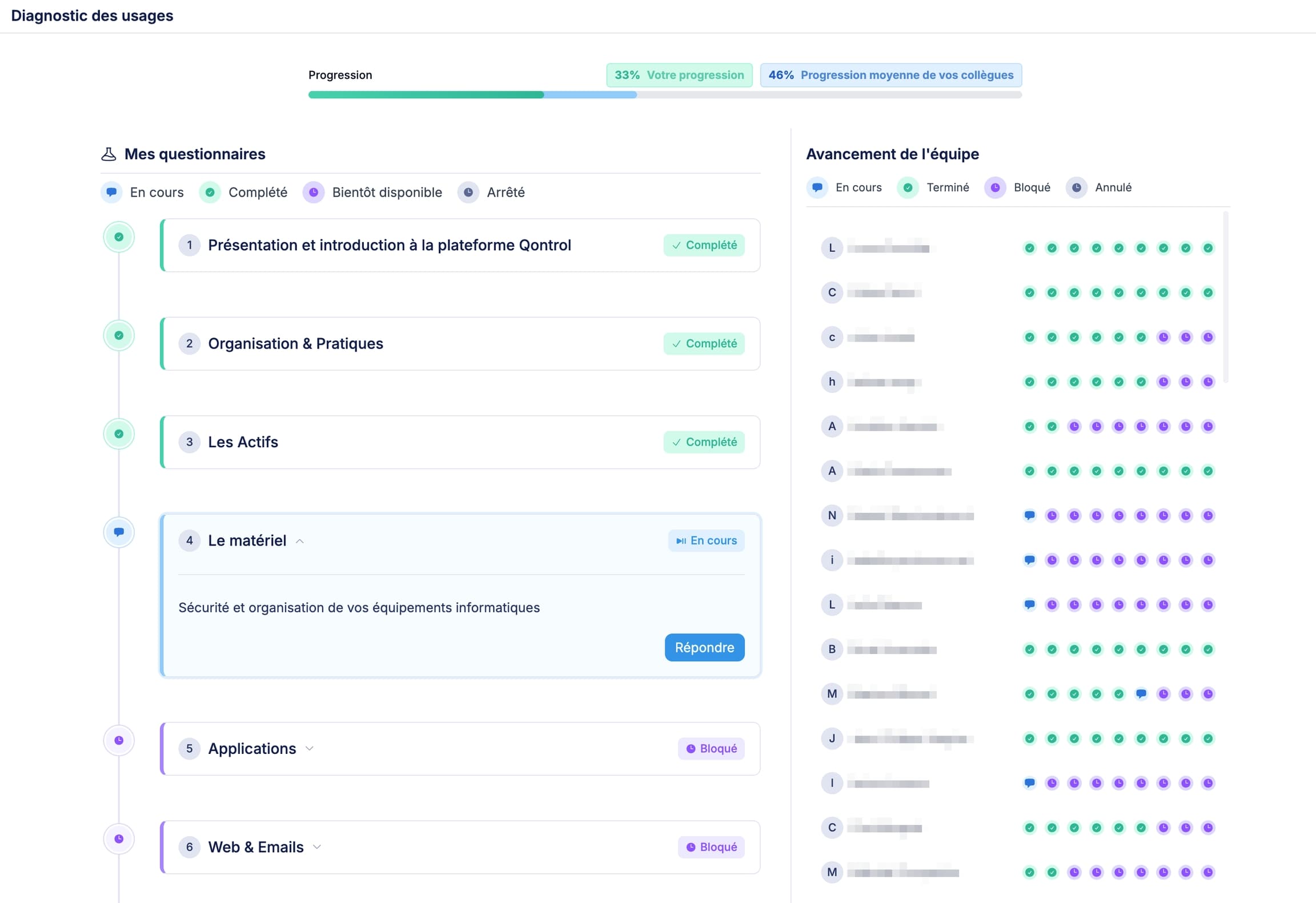Screen dimensions: 1316x903
Task: Select the 'En cours' speech bubble filter icon
Action: coord(112,192)
